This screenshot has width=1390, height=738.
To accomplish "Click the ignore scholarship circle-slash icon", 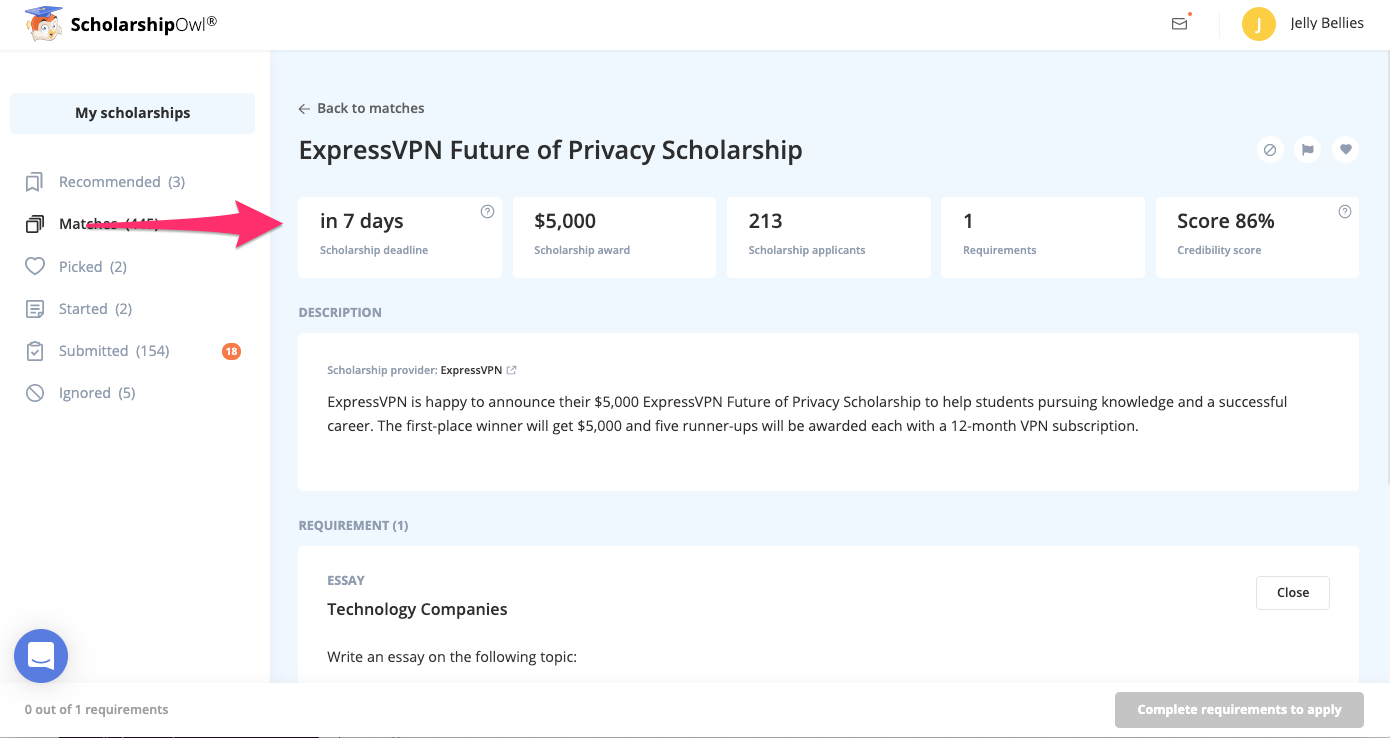I will tap(1270, 150).
